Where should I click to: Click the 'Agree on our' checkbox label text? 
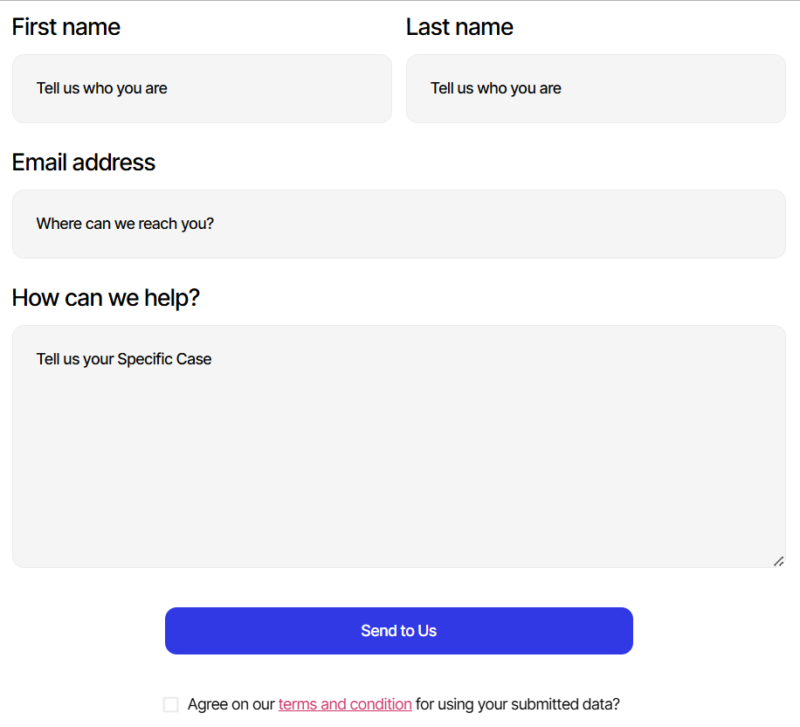pyautogui.click(x=231, y=705)
